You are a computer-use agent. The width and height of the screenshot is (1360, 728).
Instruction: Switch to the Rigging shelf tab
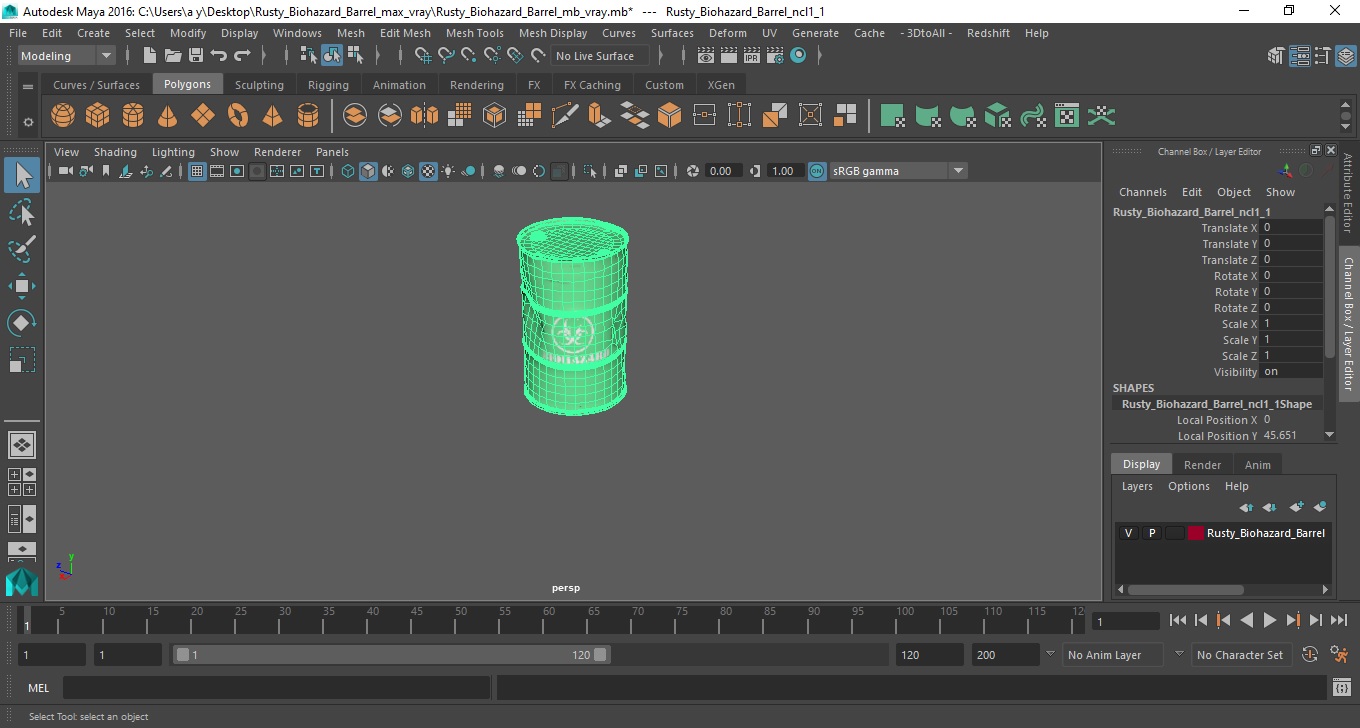328,85
